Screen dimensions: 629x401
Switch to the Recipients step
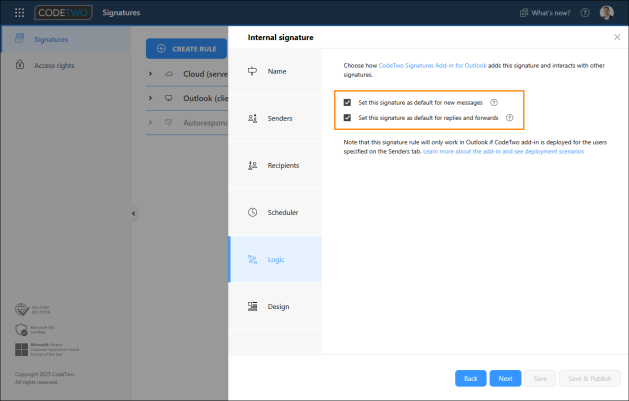(x=275, y=165)
